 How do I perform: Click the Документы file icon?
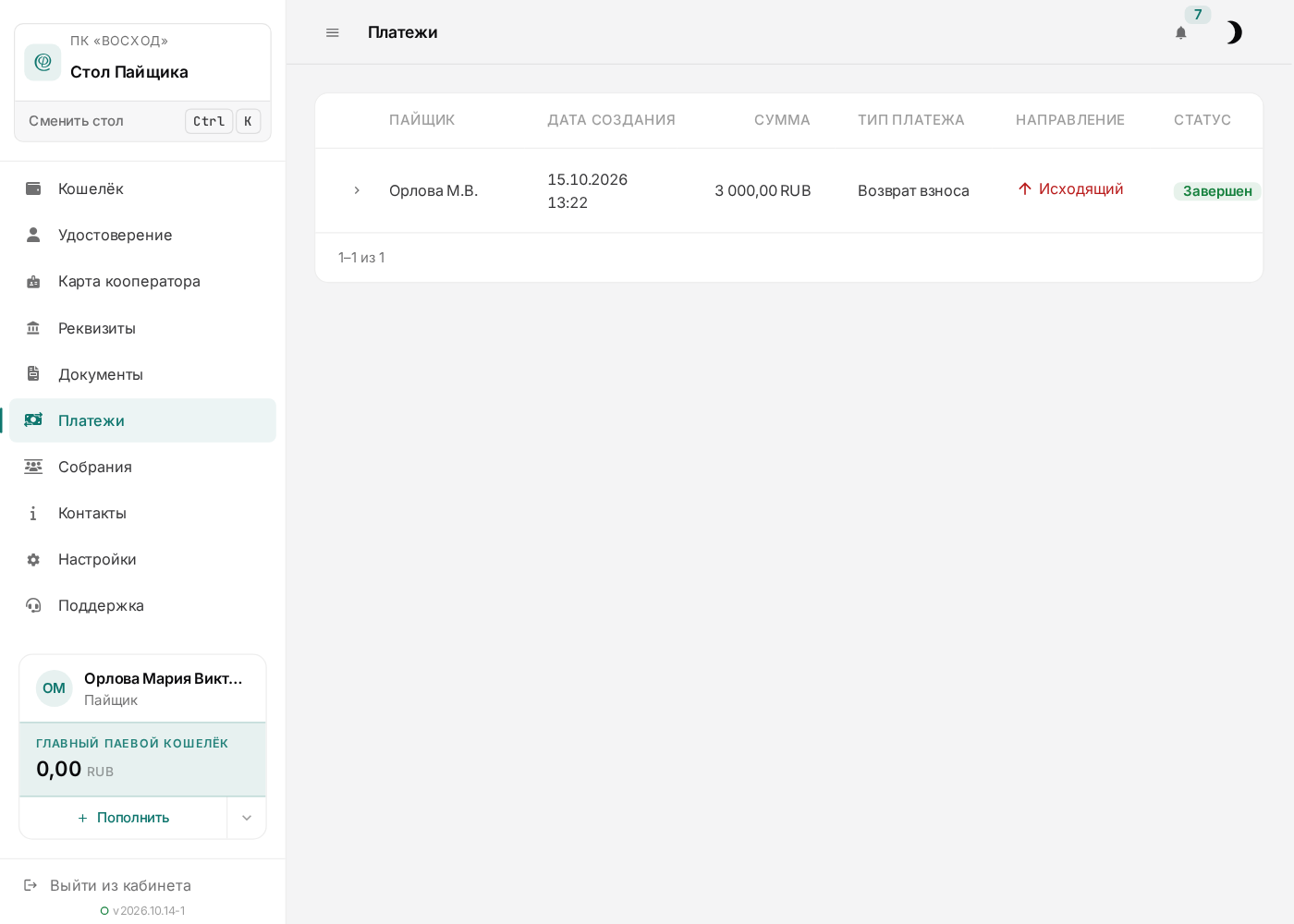pos(33,374)
